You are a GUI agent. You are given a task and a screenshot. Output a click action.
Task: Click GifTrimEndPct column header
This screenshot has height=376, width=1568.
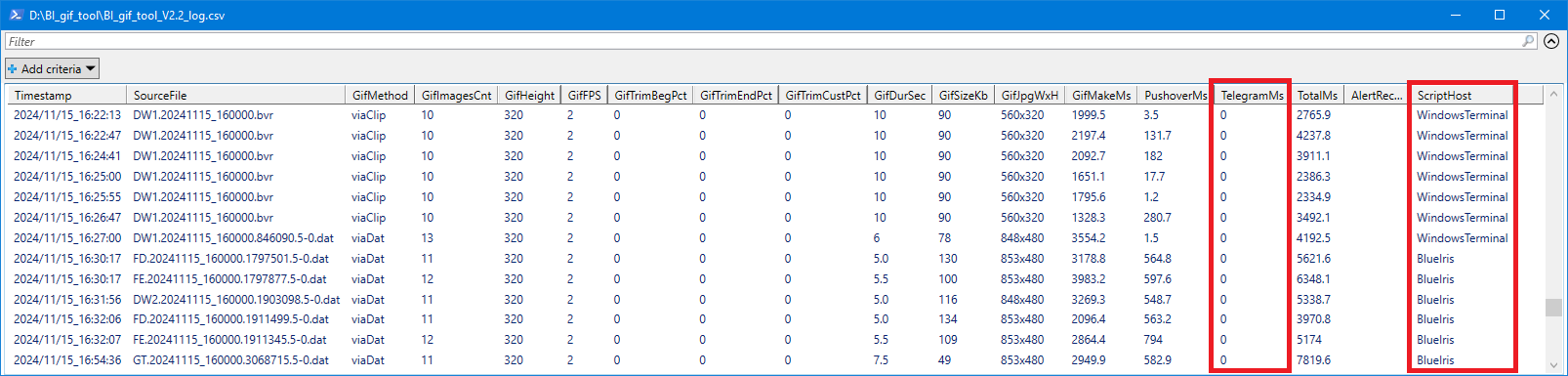[x=735, y=95]
